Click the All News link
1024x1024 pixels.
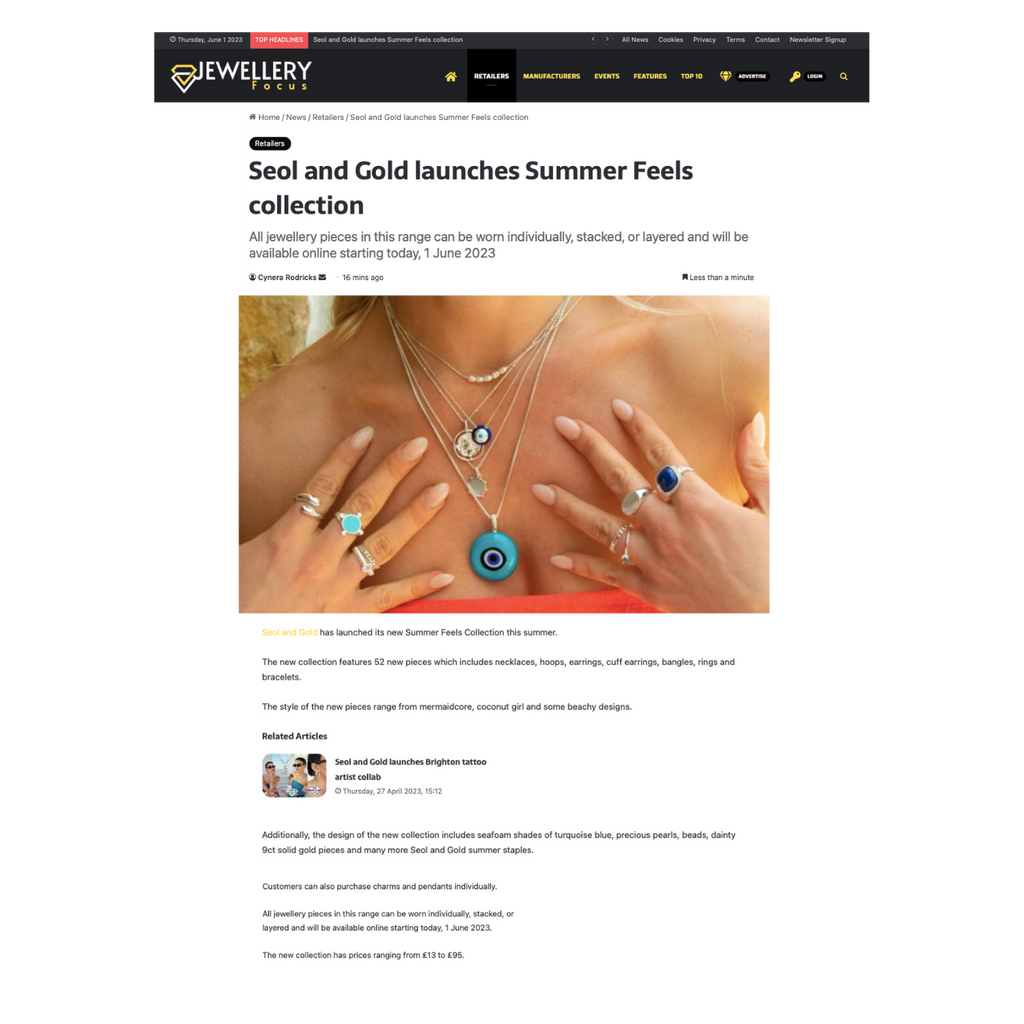tap(635, 40)
